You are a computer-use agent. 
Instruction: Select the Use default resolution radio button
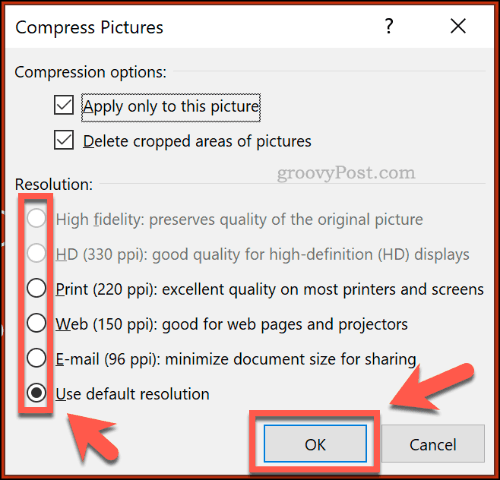(36, 393)
